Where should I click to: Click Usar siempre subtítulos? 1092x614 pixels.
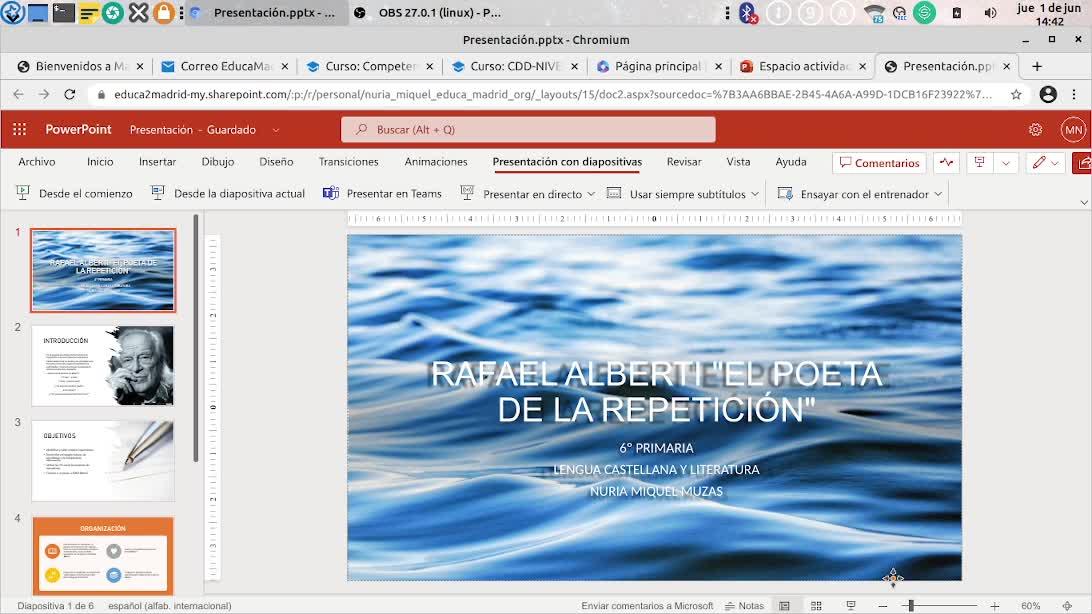676,194
